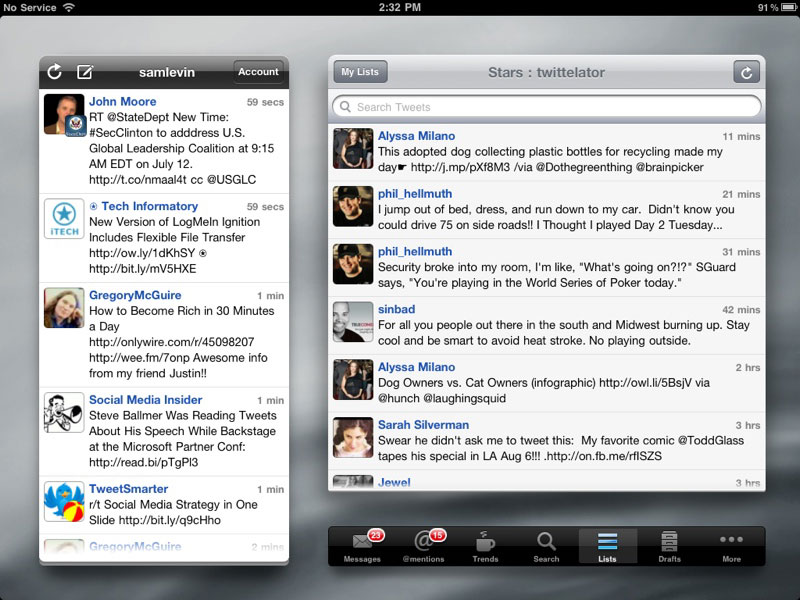800x600 pixels.
Task: Tap the 91 % battery indicator
Action: [777, 7]
